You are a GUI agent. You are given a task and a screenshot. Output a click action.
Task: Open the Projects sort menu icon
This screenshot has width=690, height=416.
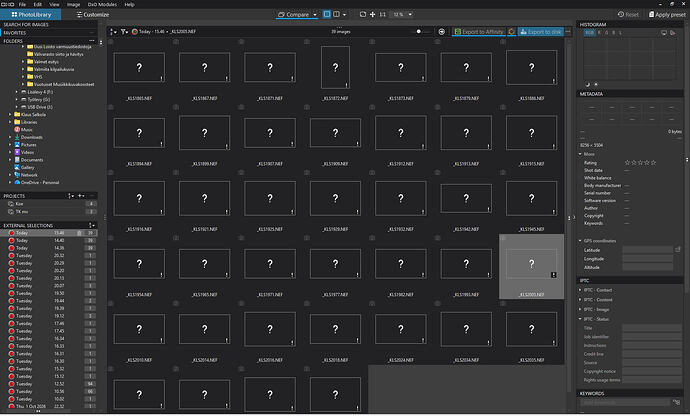[x=71, y=195]
